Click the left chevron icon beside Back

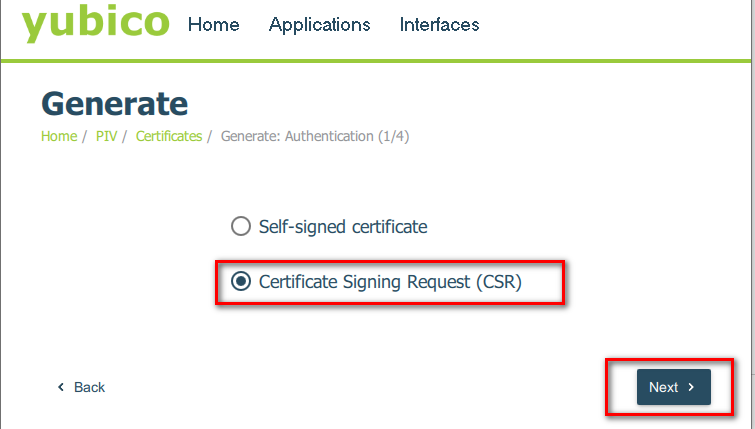(x=61, y=387)
